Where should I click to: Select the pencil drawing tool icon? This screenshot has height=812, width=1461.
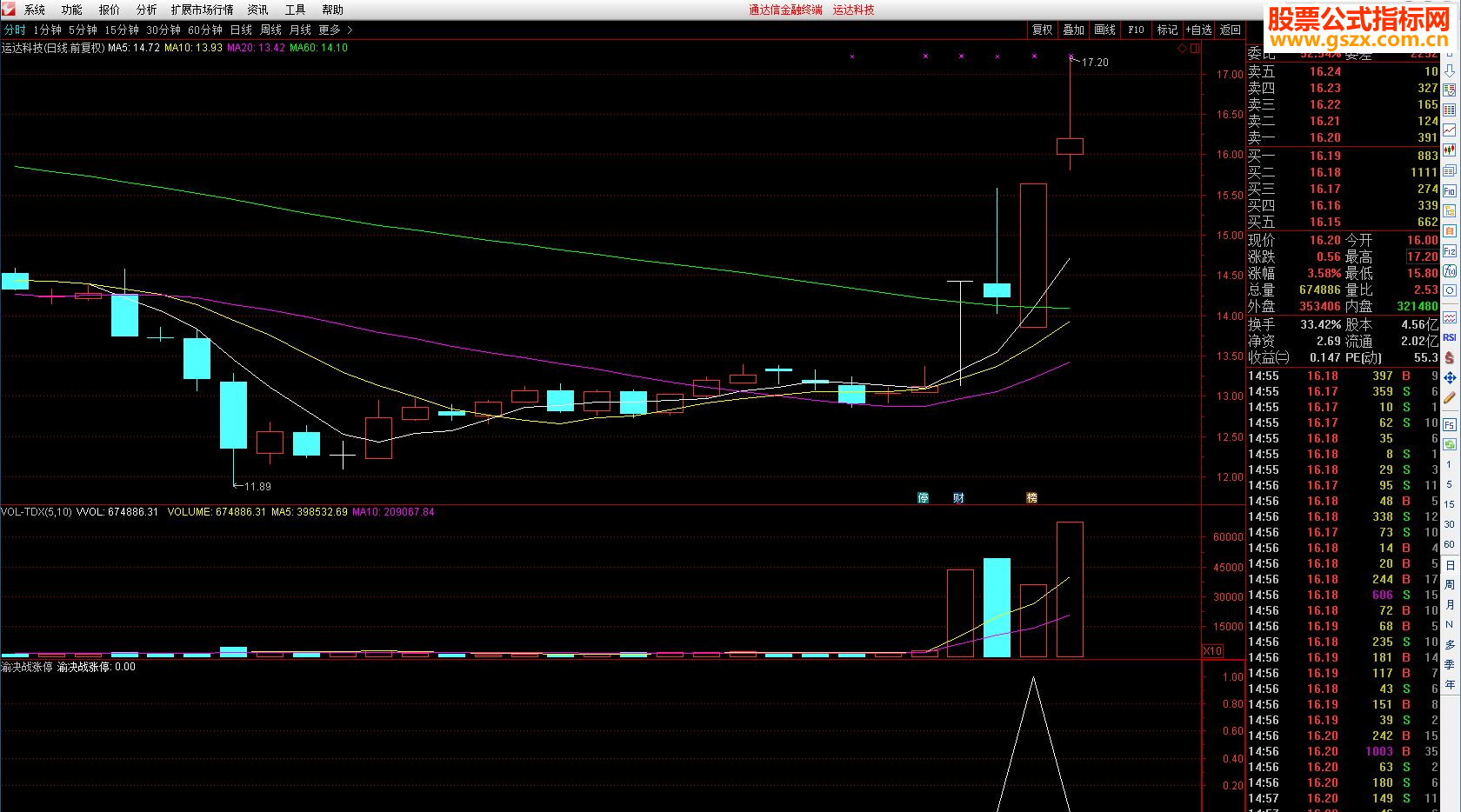[1450, 397]
